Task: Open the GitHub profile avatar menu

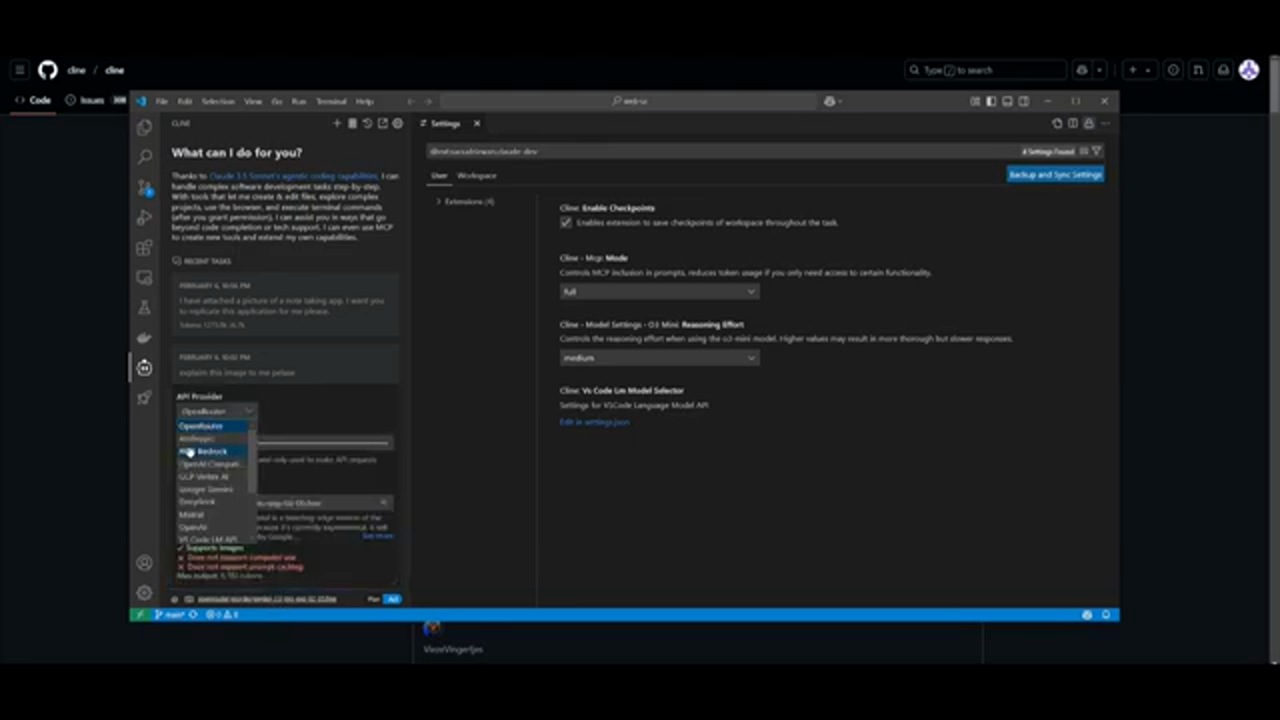Action: click(1249, 70)
